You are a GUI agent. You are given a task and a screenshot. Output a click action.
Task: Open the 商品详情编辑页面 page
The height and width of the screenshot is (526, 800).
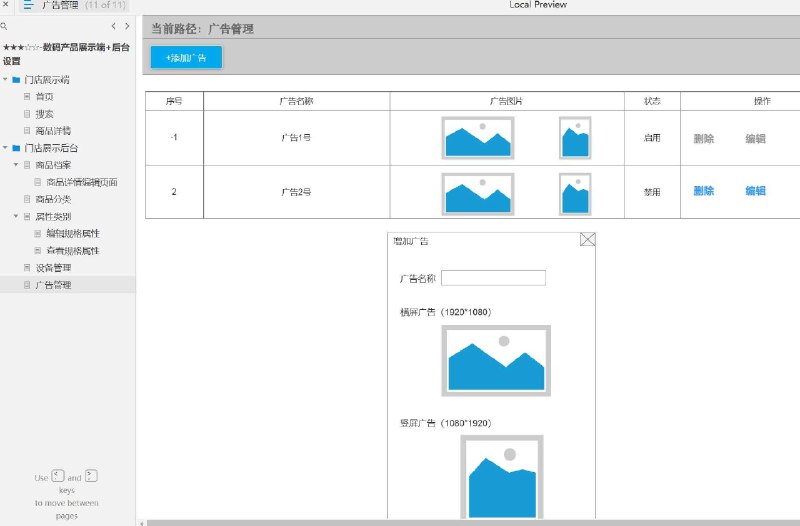click(82, 182)
